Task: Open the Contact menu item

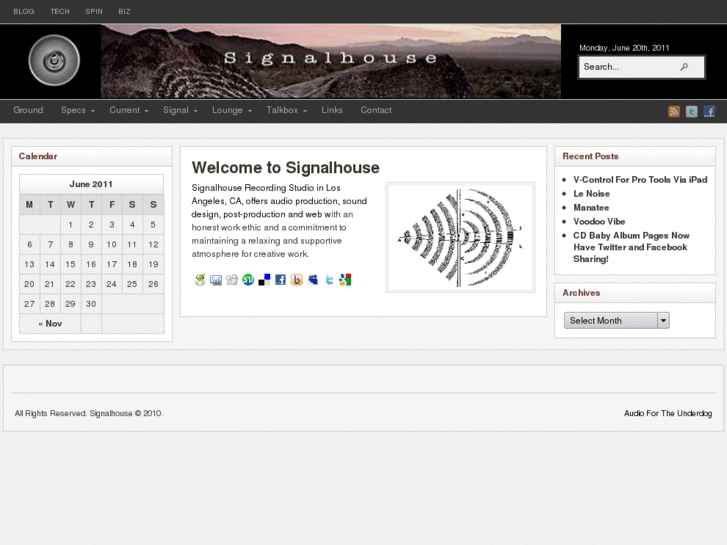Action: tap(376, 110)
